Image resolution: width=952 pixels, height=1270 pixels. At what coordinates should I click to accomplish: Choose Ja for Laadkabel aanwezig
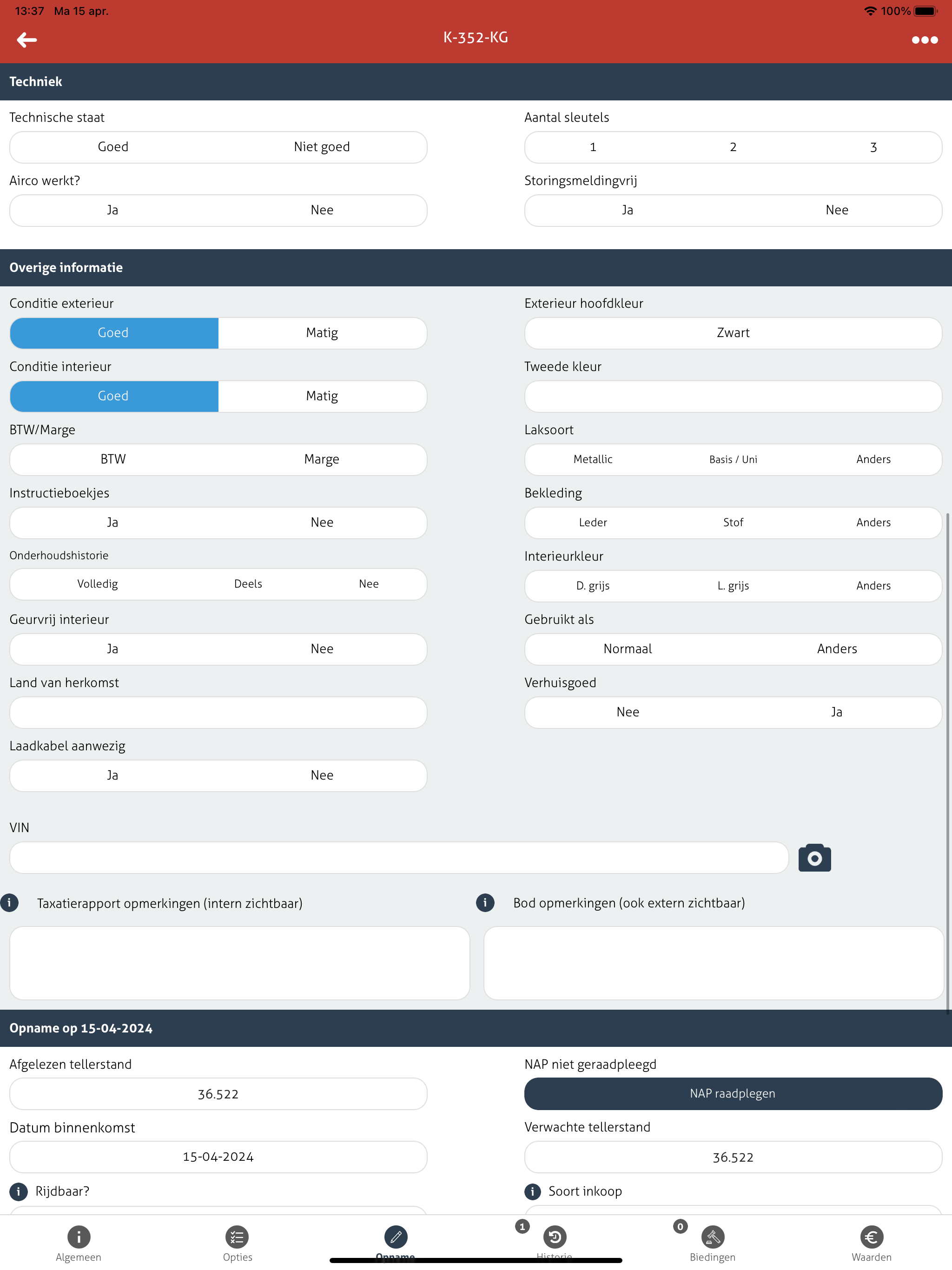pyautogui.click(x=113, y=775)
